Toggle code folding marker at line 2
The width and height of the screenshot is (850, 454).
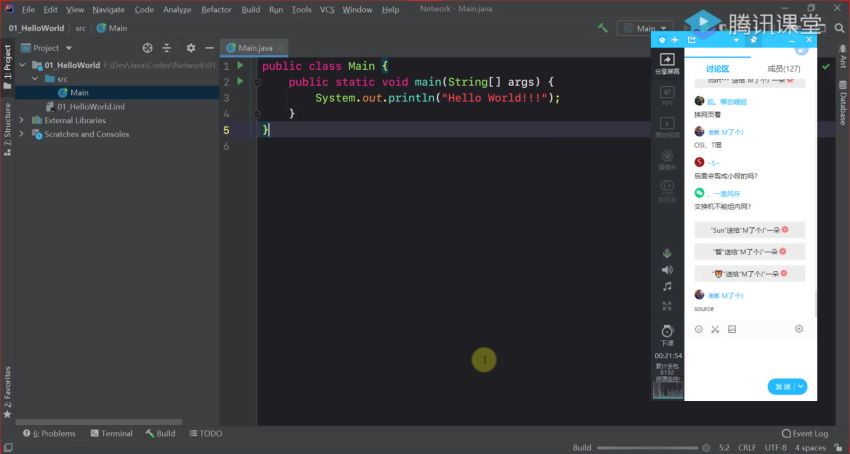click(x=257, y=82)
